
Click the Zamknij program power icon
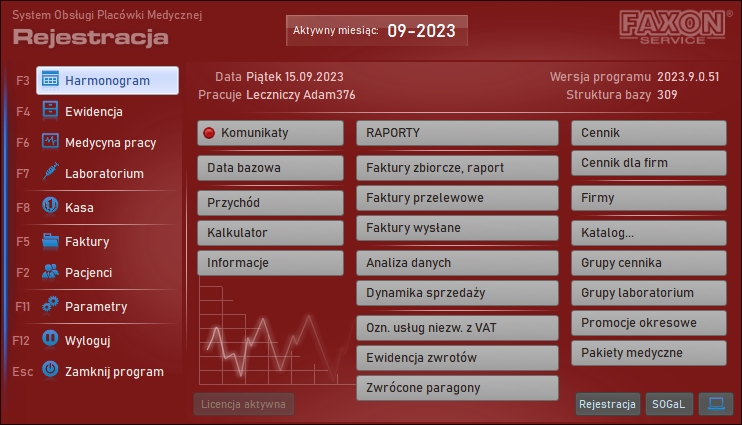50,371
